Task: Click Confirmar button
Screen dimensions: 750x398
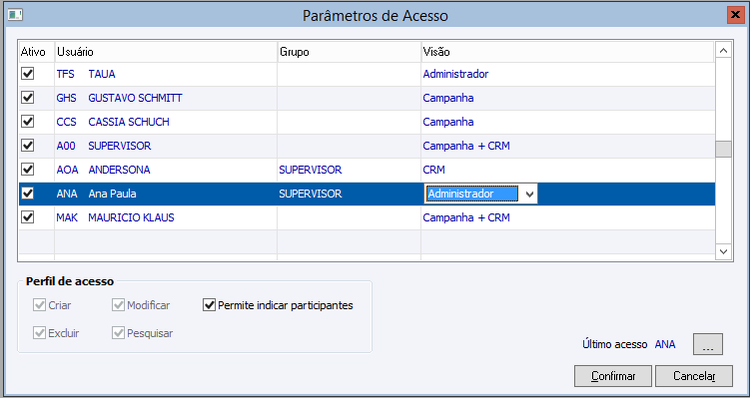Action: pos(613,376)
